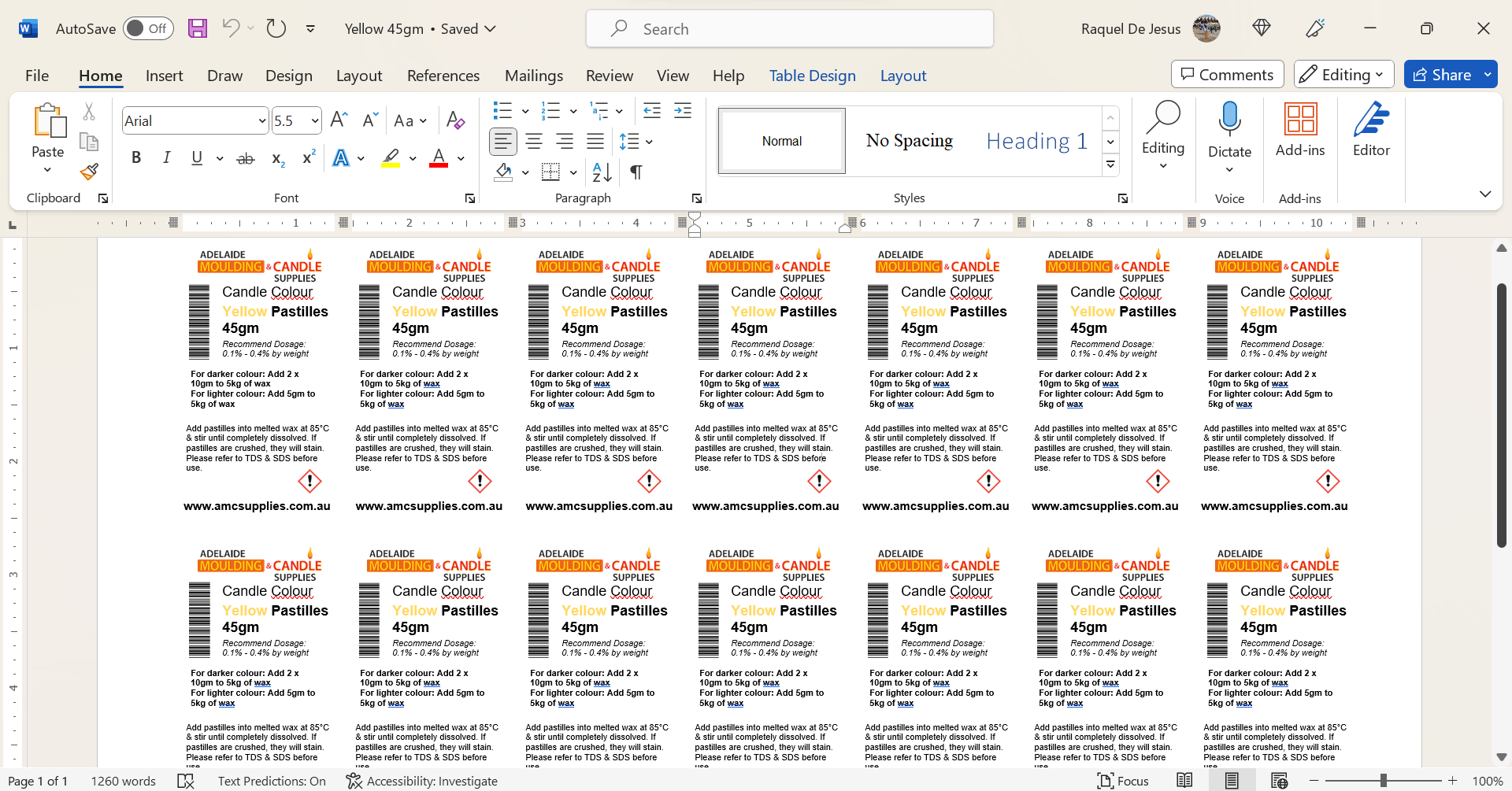This screenshot has width=1512, height=791.
Task: Increase paragraph indent
Action: click(x=683, y=111)
